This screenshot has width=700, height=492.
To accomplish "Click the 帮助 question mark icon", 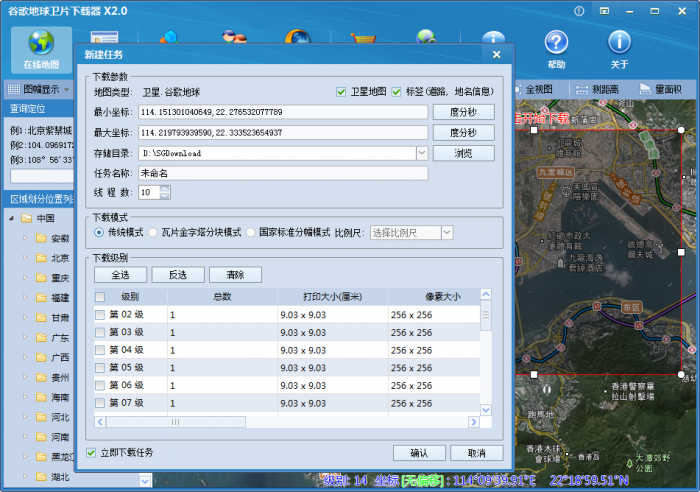I will (556, 42).
